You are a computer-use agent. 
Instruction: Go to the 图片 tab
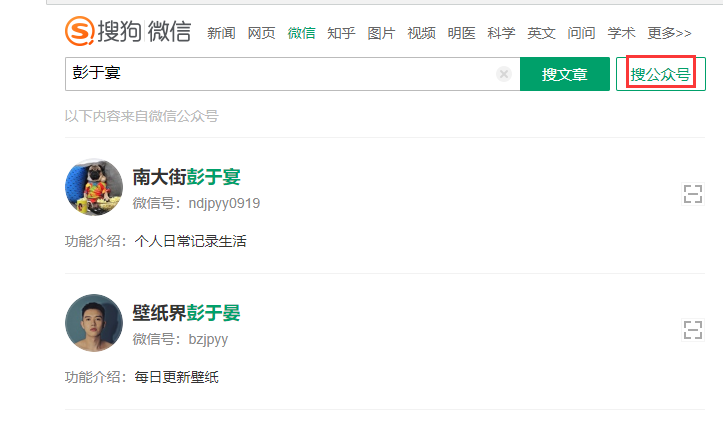tap(381, 33)
